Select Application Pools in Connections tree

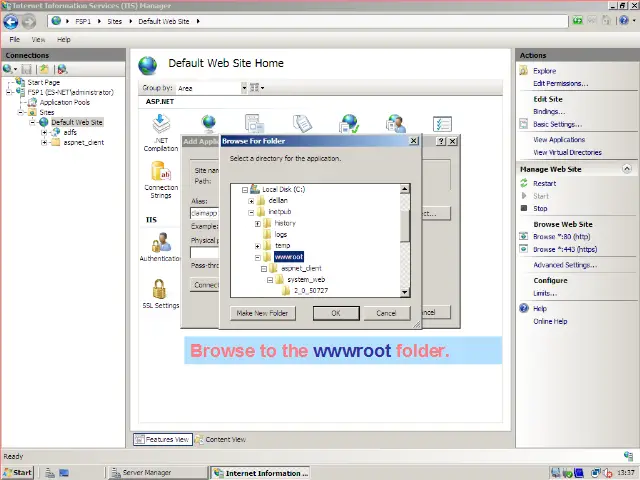point(64,102)
